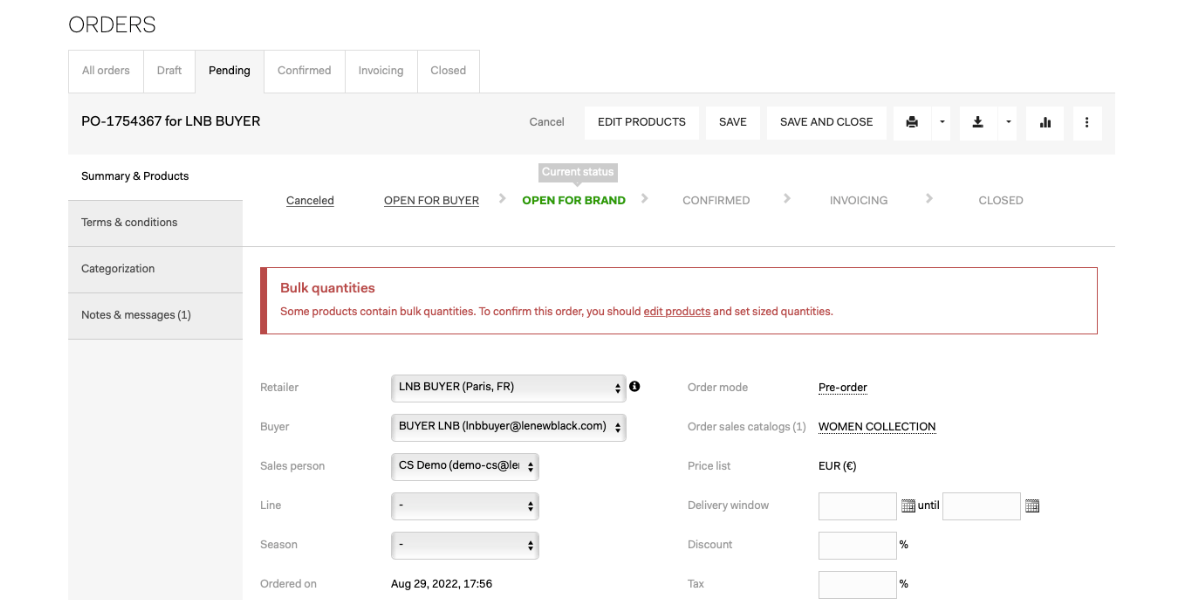The image size is (1200, 600).
Task: Click the OPEN FOR BRAND status
Action: tap(574, 201)
